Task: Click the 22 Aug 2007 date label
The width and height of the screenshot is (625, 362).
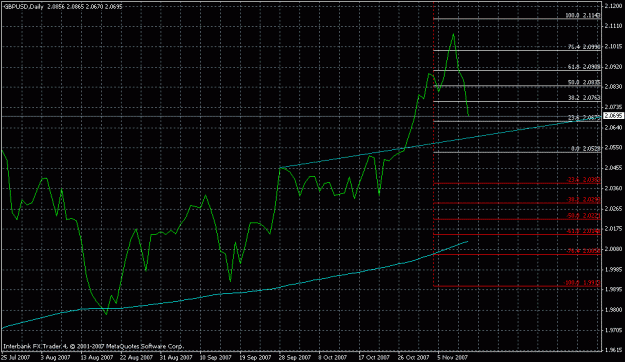Action: point(137,357)
